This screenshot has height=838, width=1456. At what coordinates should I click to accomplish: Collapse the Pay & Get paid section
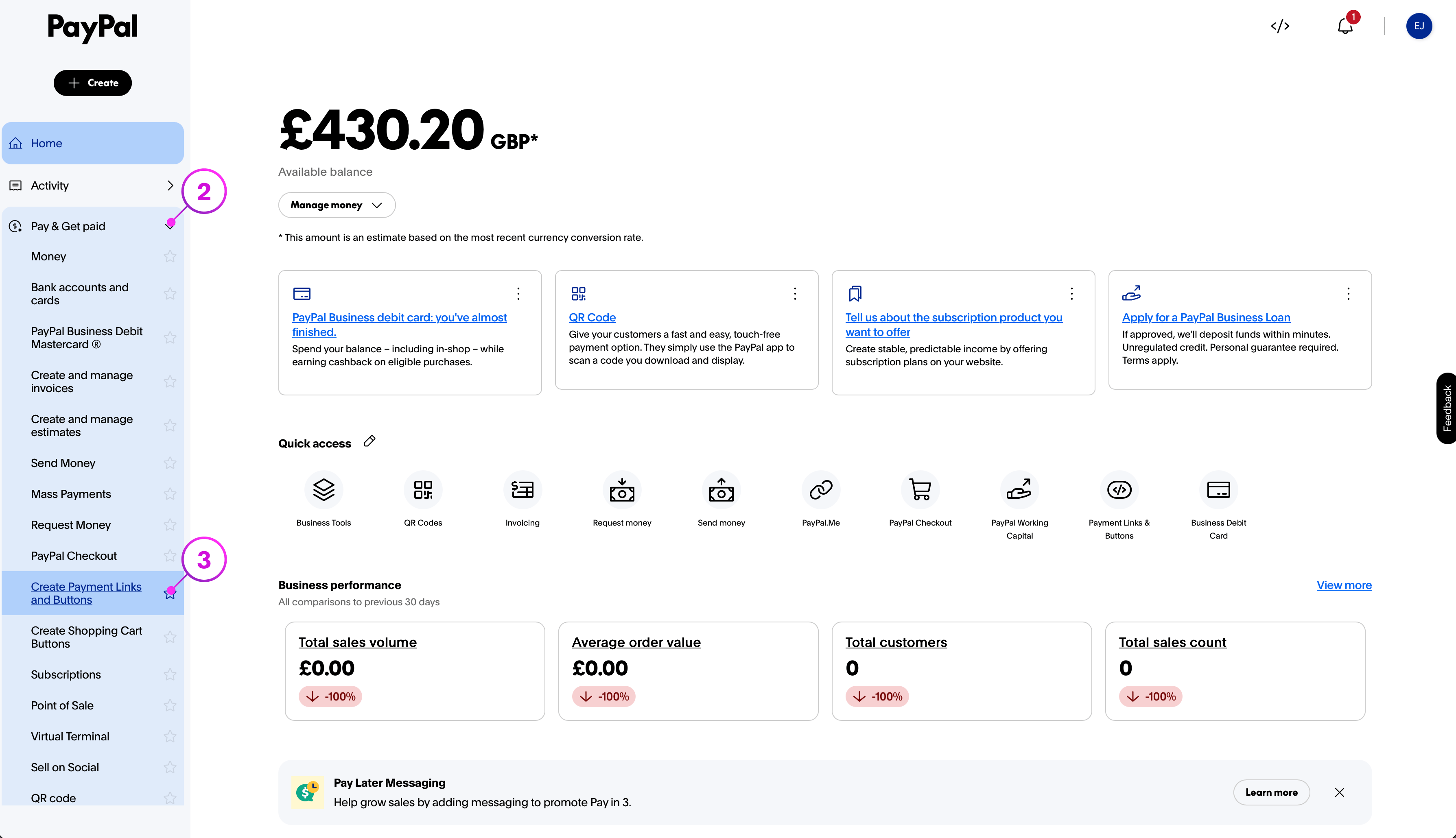tap(170, 226)
